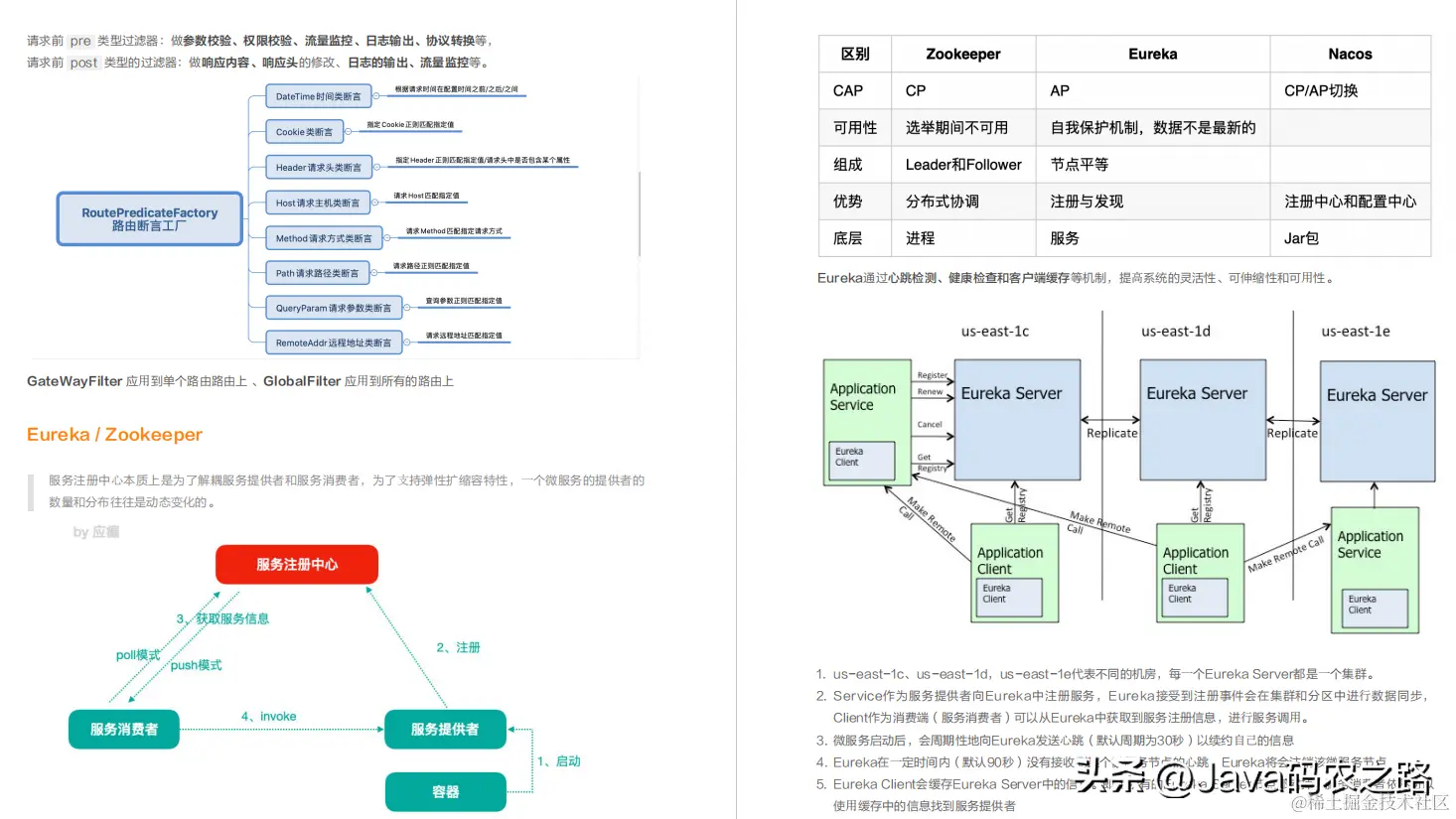Screen dimensions: 1456x819
Task: Click the 'push模式' label
Action: point(196,665)
